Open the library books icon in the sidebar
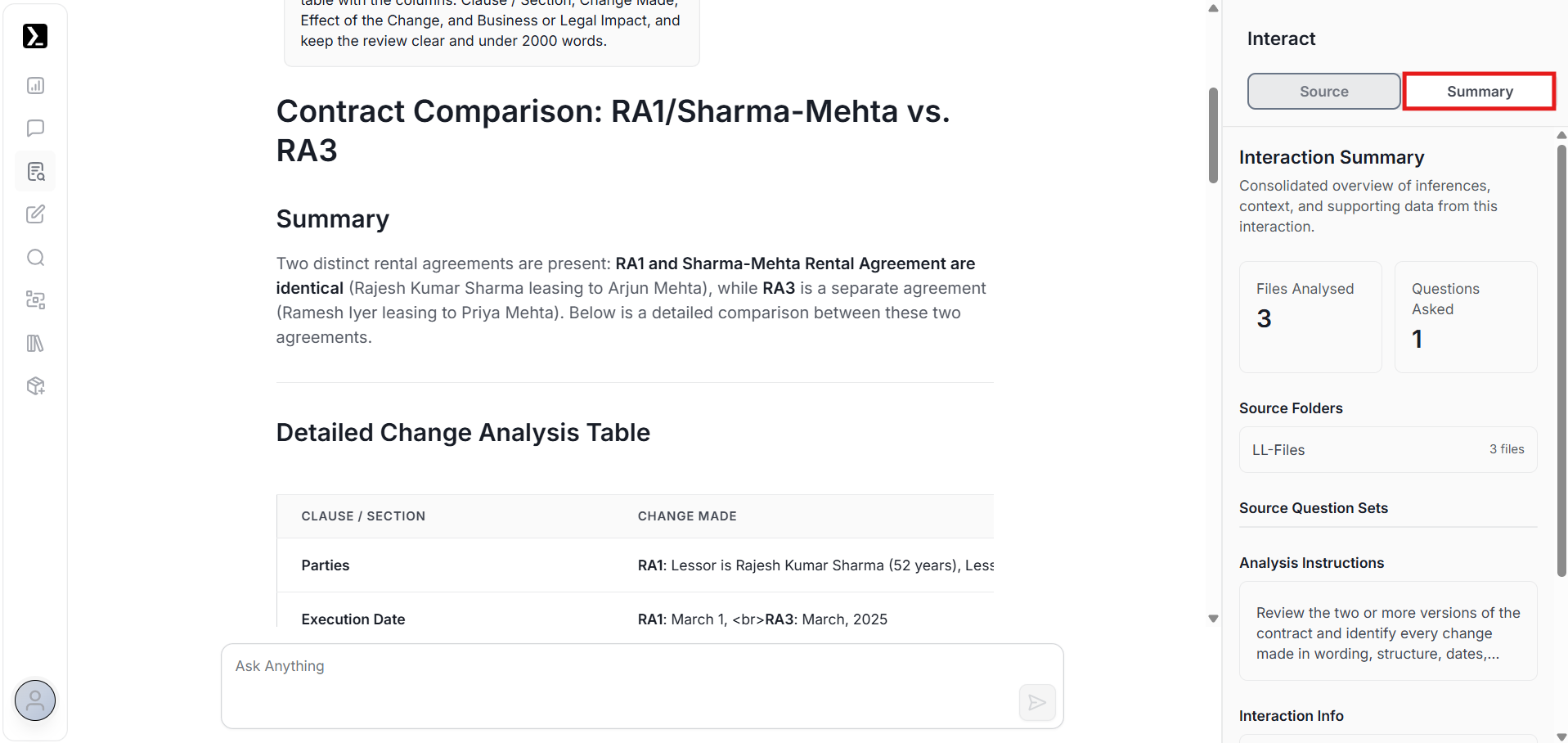The height and width of the screenshot is (743, 1568). (35, 344)
